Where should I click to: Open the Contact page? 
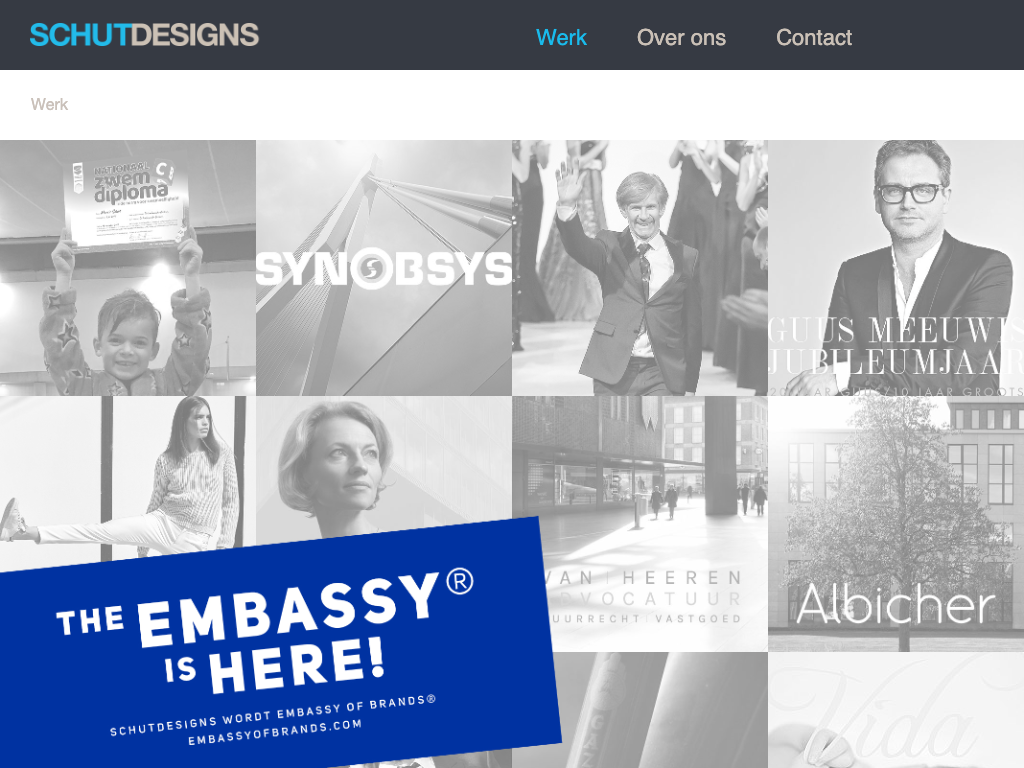pyautogui.click(x=814, y=37)
